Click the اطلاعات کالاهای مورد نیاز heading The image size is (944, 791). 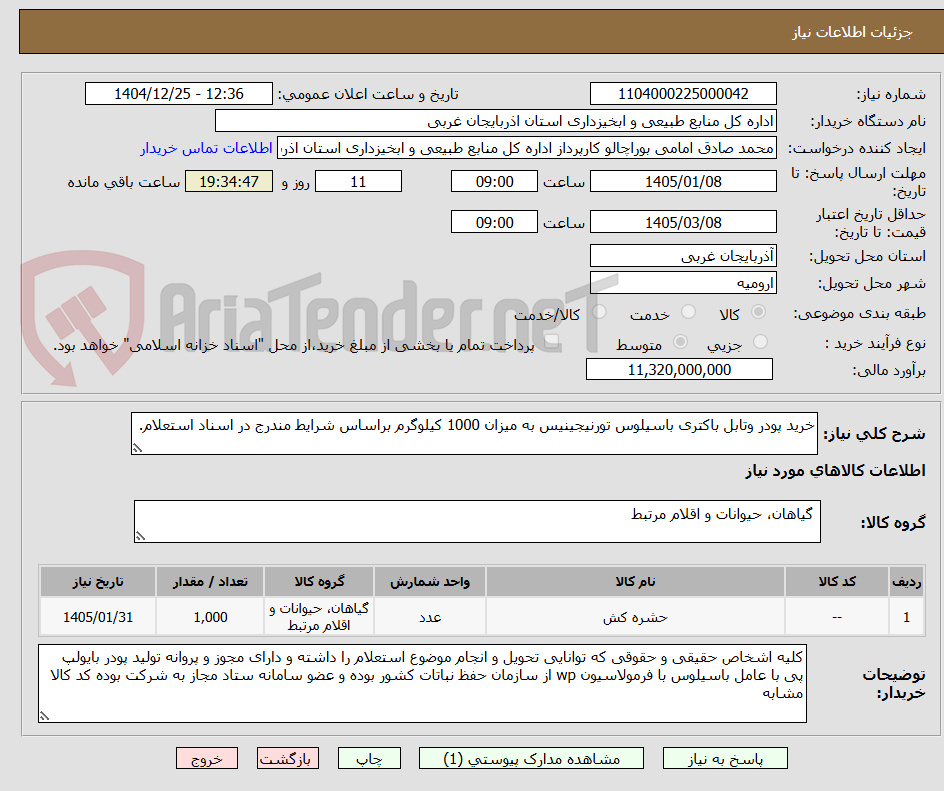[835, 470]
